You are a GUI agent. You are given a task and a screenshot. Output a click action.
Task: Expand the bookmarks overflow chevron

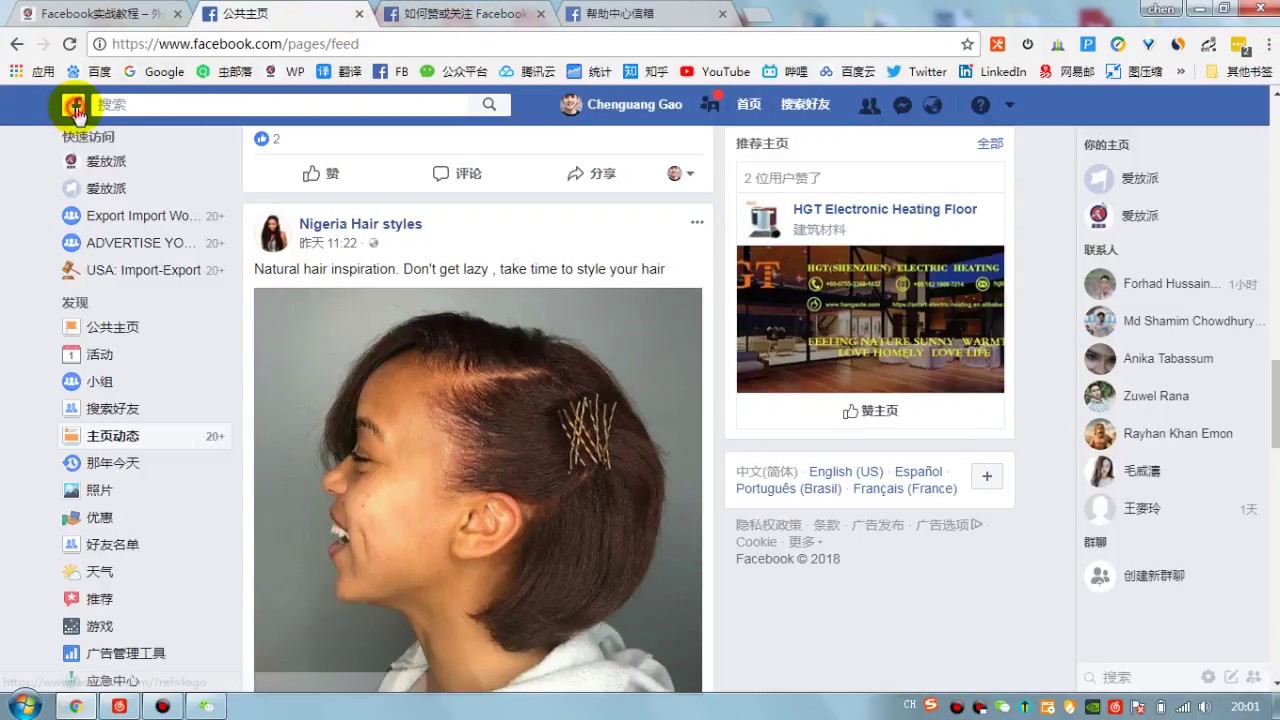point(1181,72)
